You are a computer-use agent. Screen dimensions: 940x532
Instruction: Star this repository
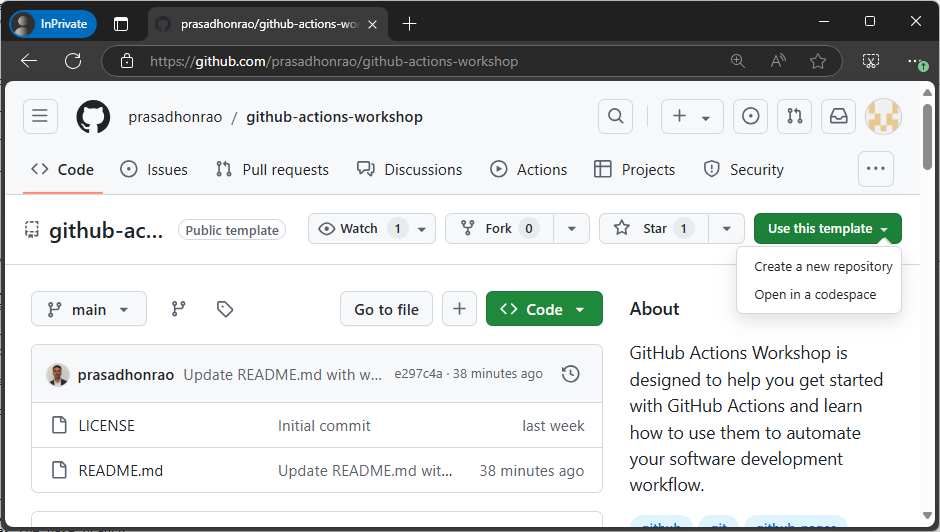click(x=653, y=229)
